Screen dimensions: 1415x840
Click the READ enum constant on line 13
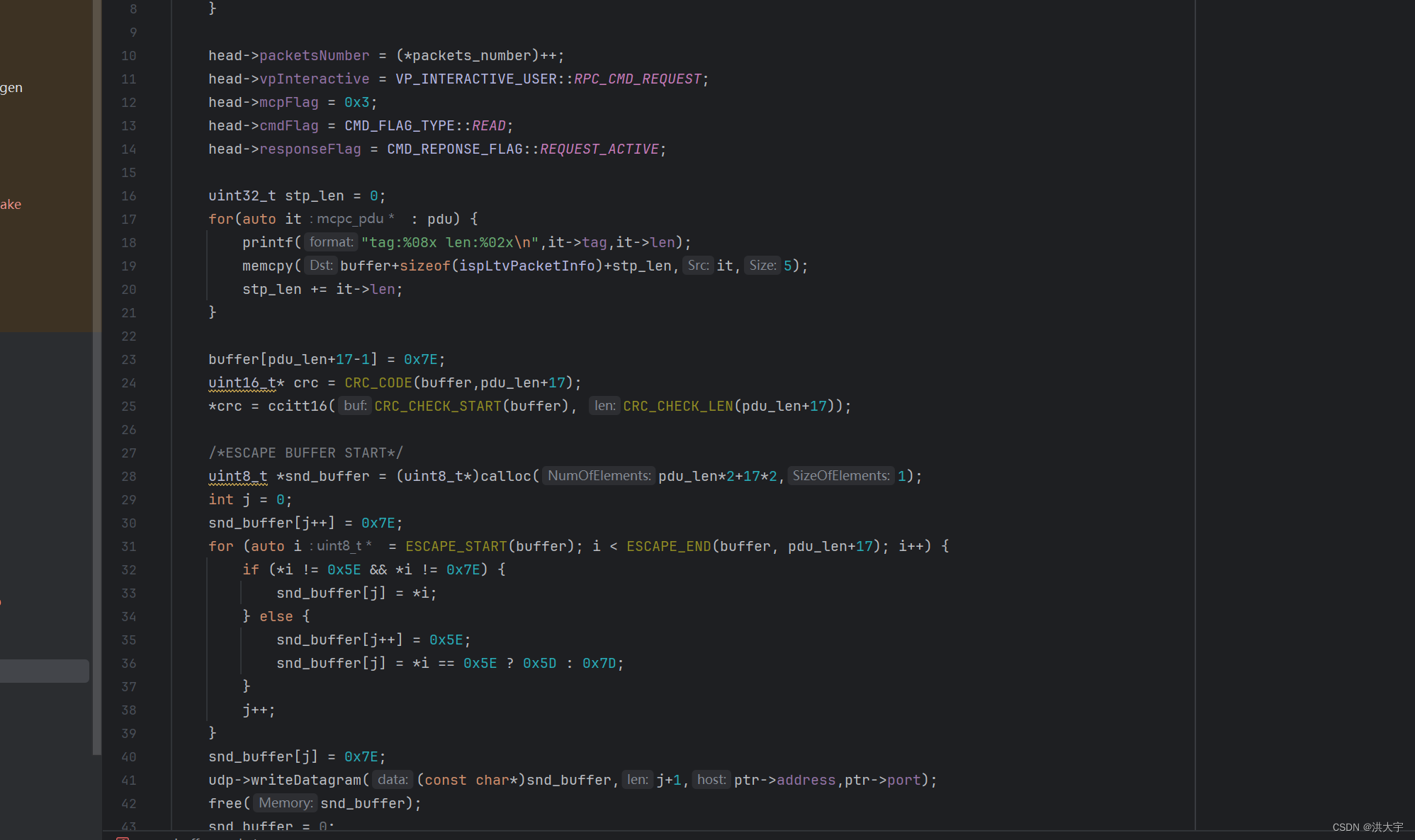pyautogui.click(x=489, y=126)
